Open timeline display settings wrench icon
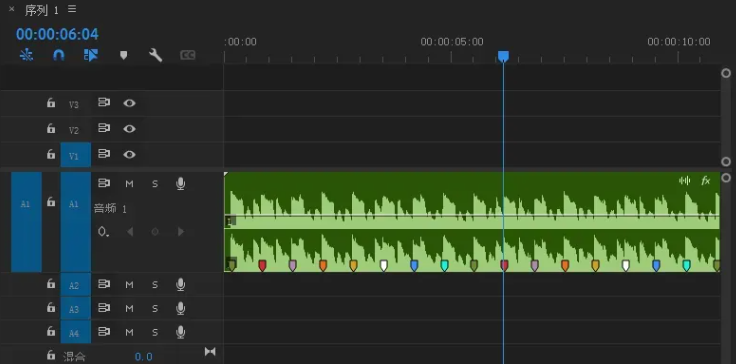736x364 pixels. (155, 55)
